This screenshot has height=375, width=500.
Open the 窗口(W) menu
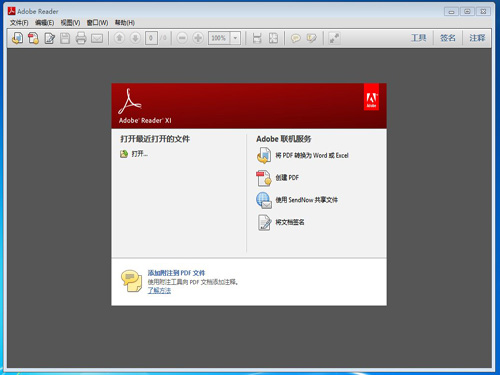97,23
